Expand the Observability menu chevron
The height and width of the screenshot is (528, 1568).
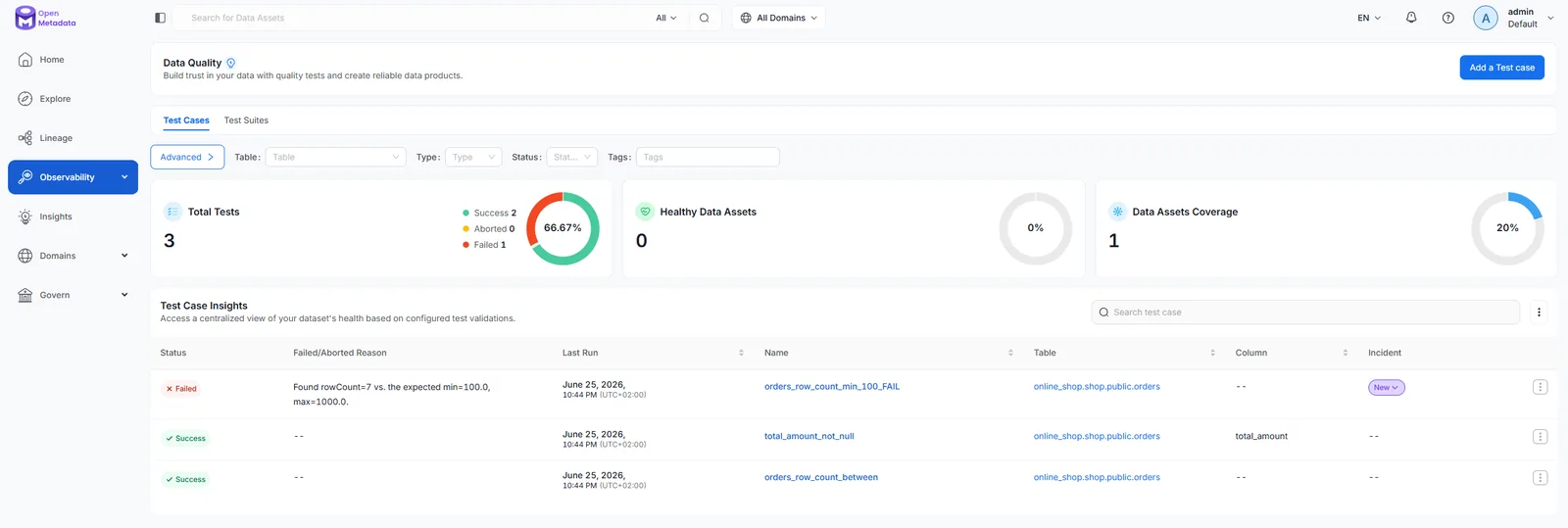pyautogui.click(x=124, y=177)
